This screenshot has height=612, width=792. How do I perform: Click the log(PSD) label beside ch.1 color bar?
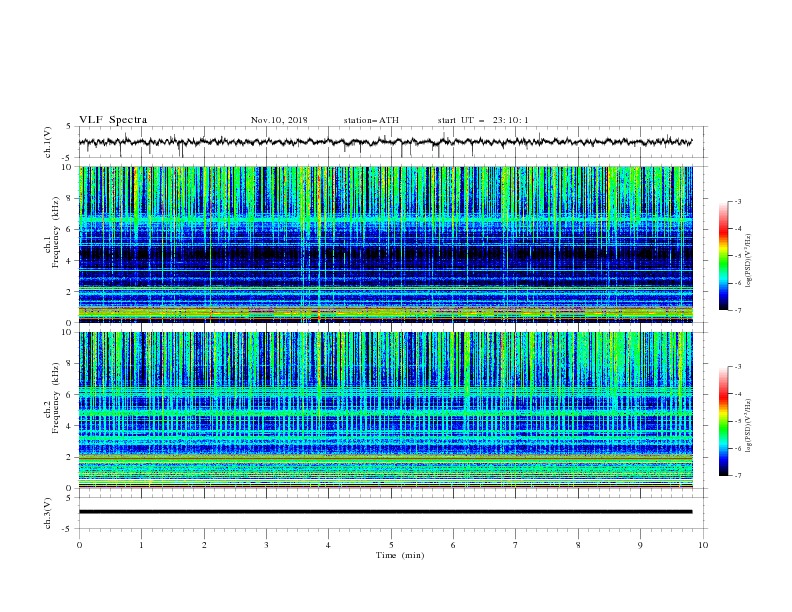tap(749, 261)
